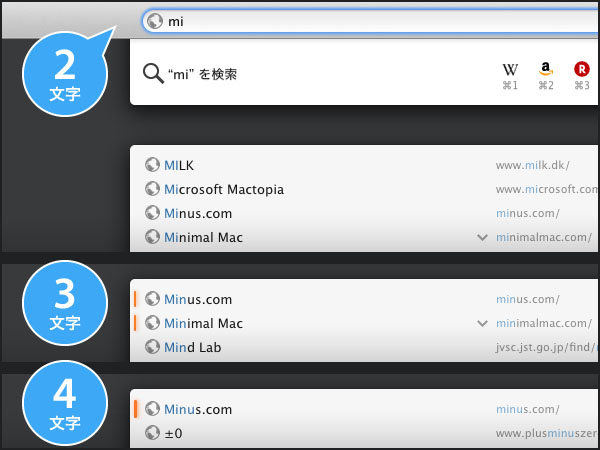Choose the ±0 suggestion
This screenshot has width=600, height=450.
tap(173, 433)
